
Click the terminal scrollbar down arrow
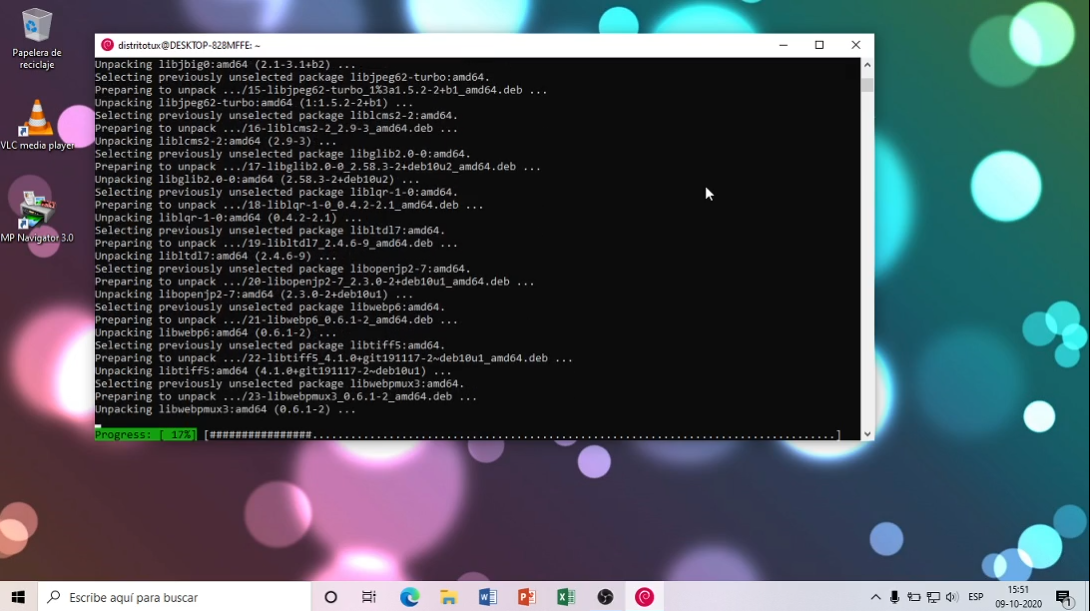tap(867, 431)
